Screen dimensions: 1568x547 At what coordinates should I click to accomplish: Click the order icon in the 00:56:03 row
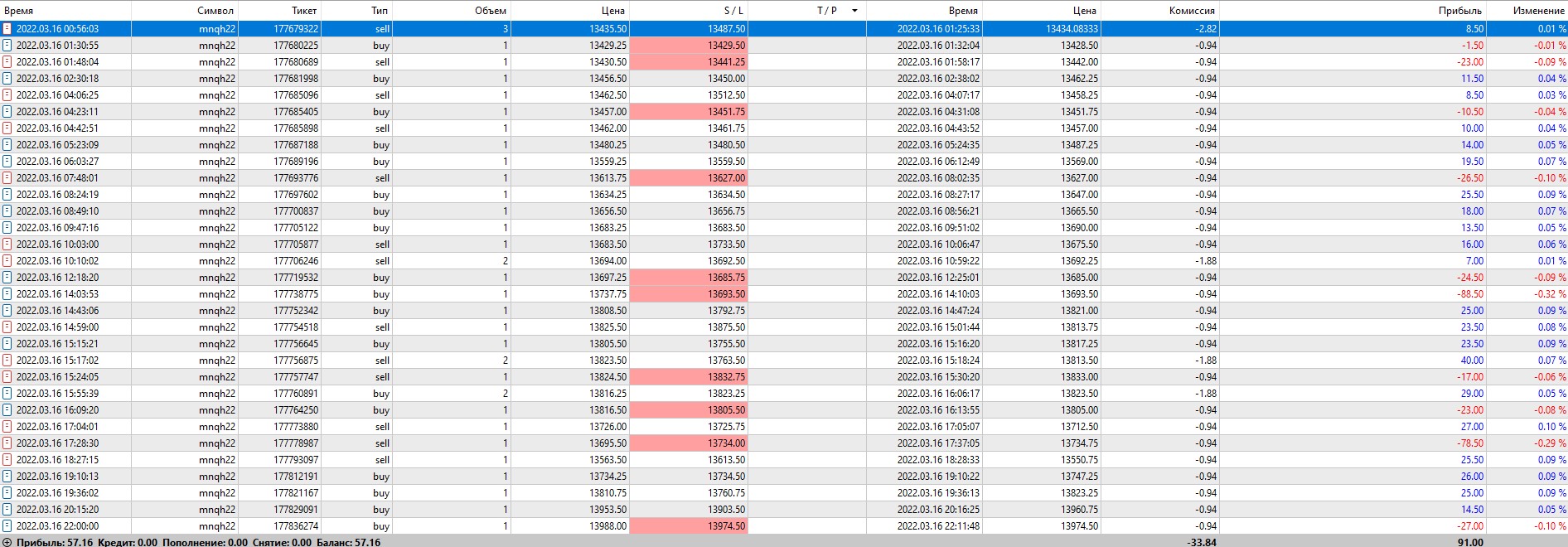pos(7,29)
